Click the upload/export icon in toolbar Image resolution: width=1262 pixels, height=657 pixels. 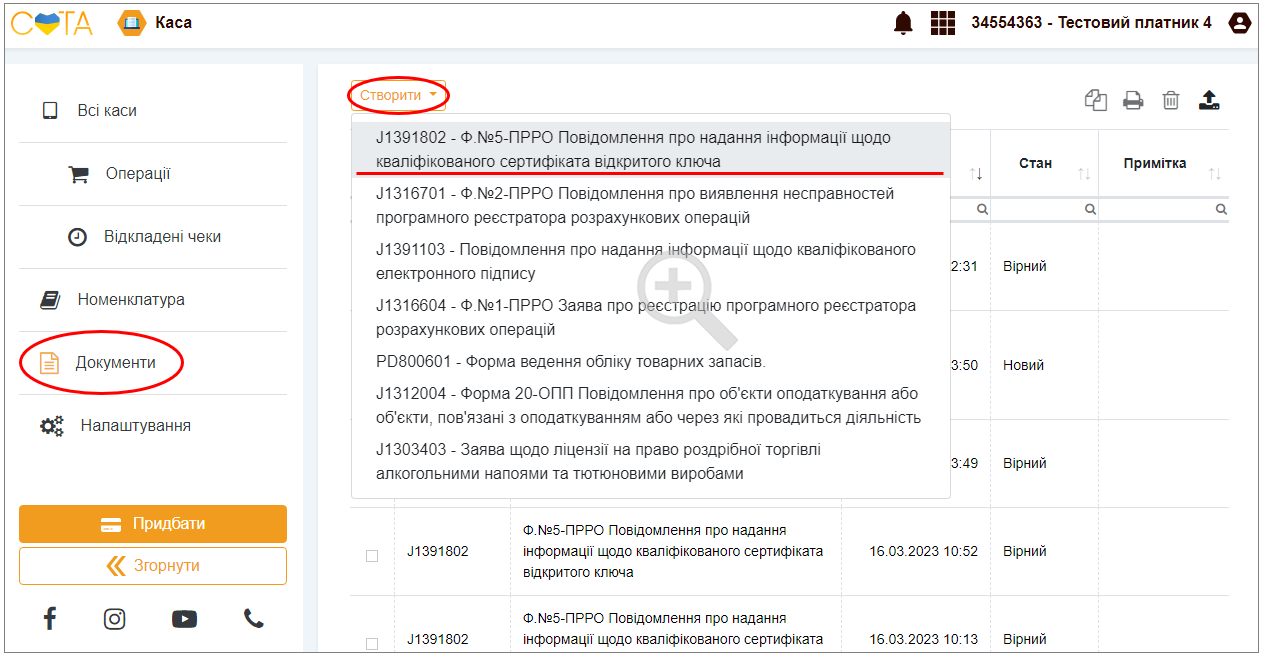1209,99
